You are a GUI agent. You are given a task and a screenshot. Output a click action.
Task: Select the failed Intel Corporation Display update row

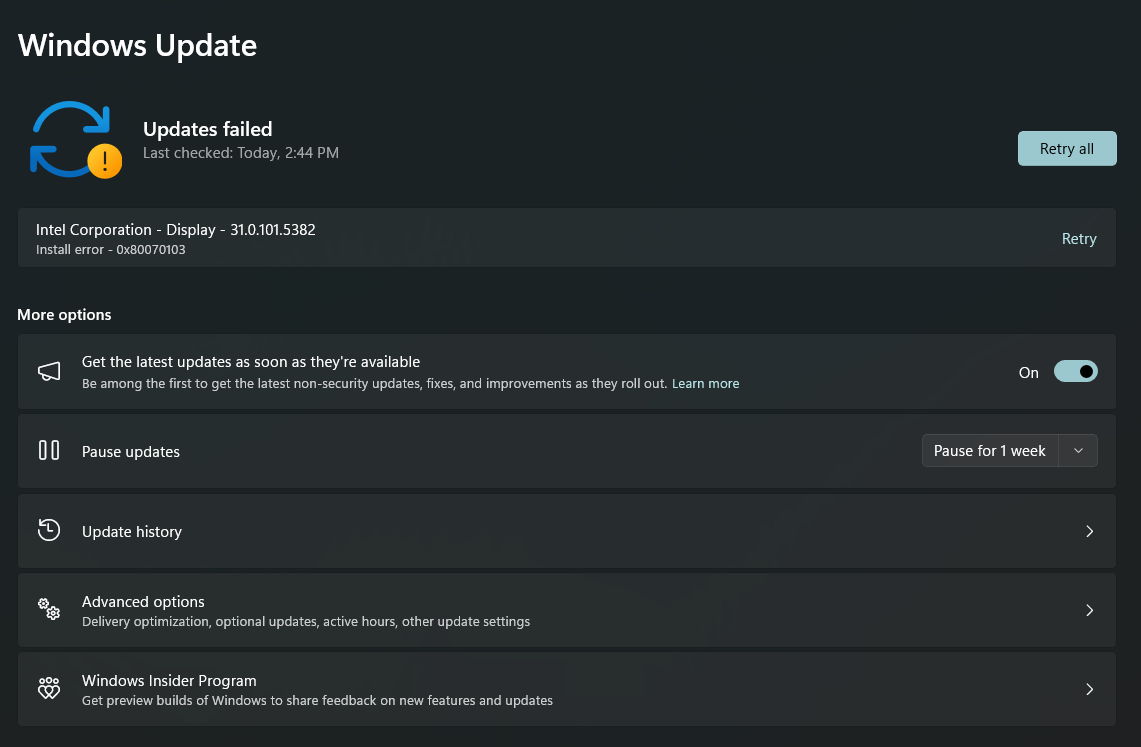(x=176, y=238)
